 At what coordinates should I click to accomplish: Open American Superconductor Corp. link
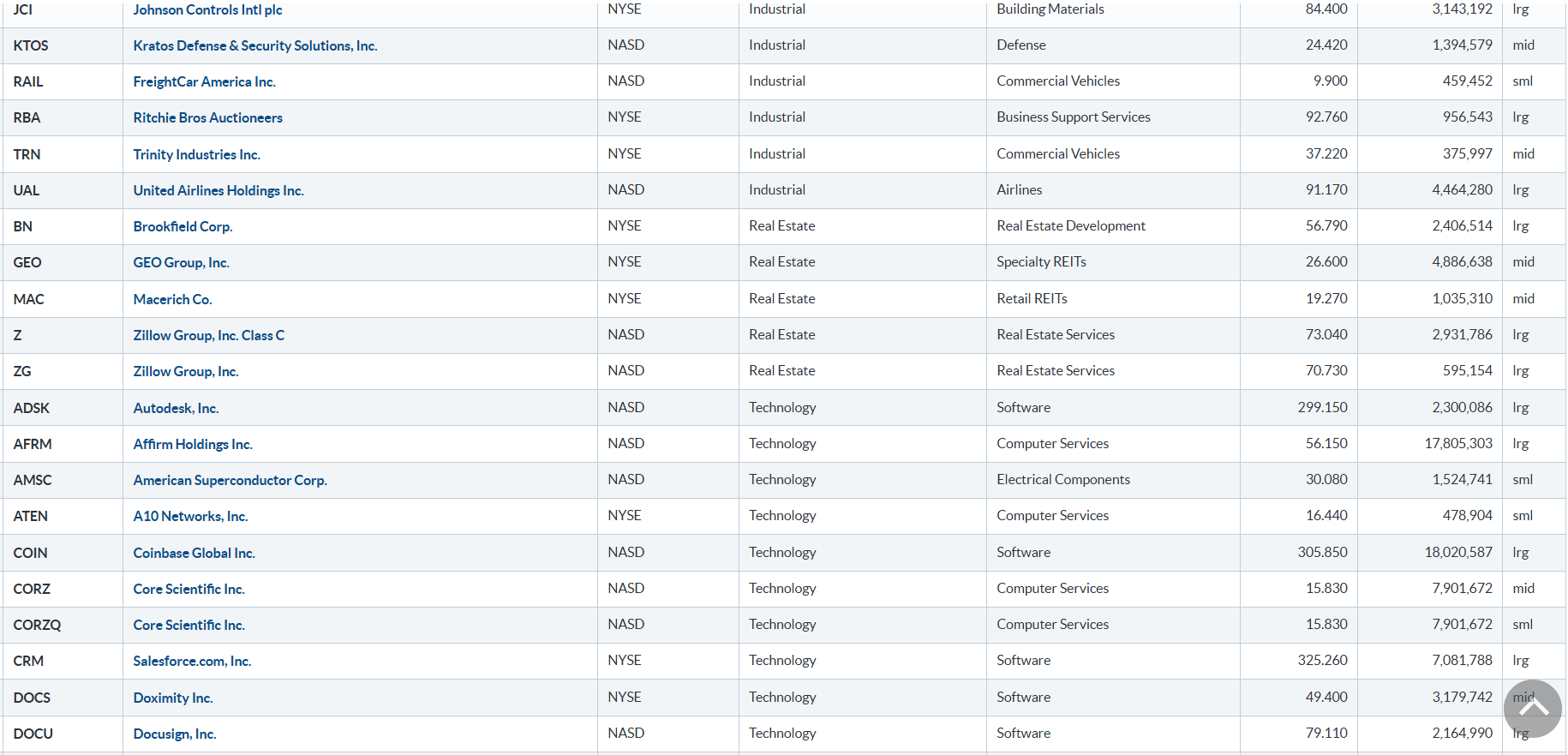click(x=230, y=480)
